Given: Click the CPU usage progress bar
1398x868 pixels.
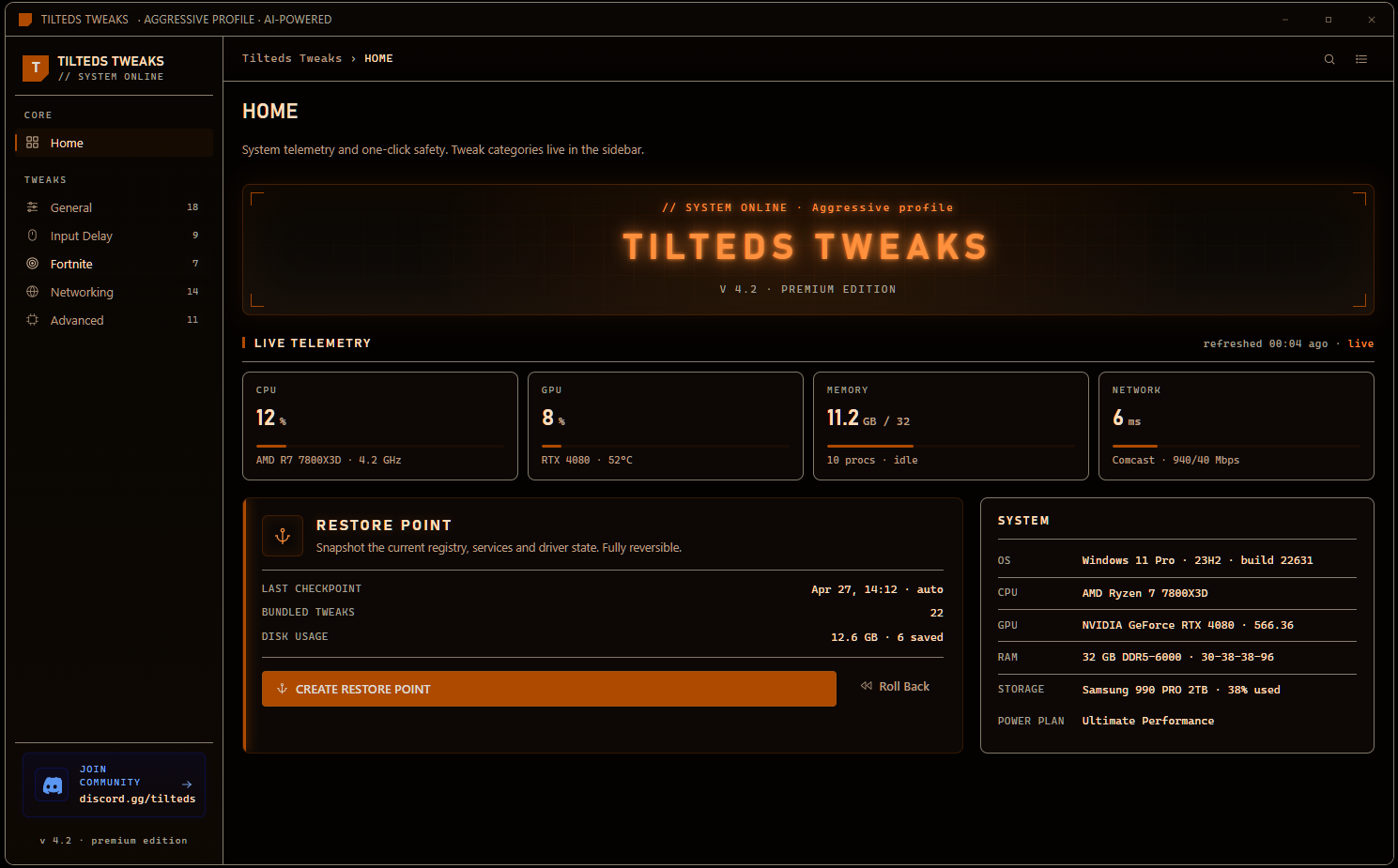Looking at the screenshot, I should [380, 446].
